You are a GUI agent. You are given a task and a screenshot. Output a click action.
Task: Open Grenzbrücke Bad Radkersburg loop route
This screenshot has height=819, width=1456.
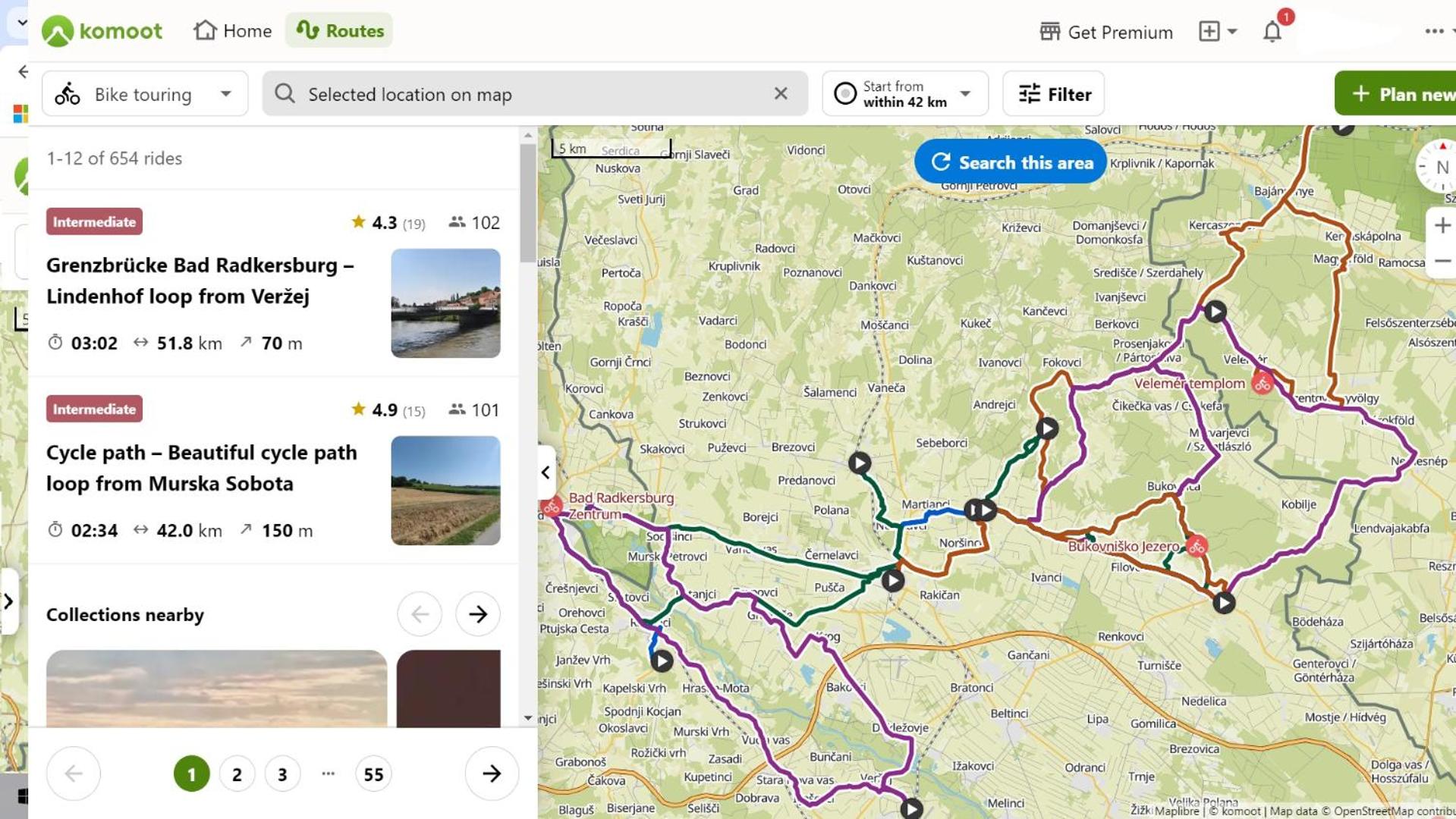tap(200, 281)
